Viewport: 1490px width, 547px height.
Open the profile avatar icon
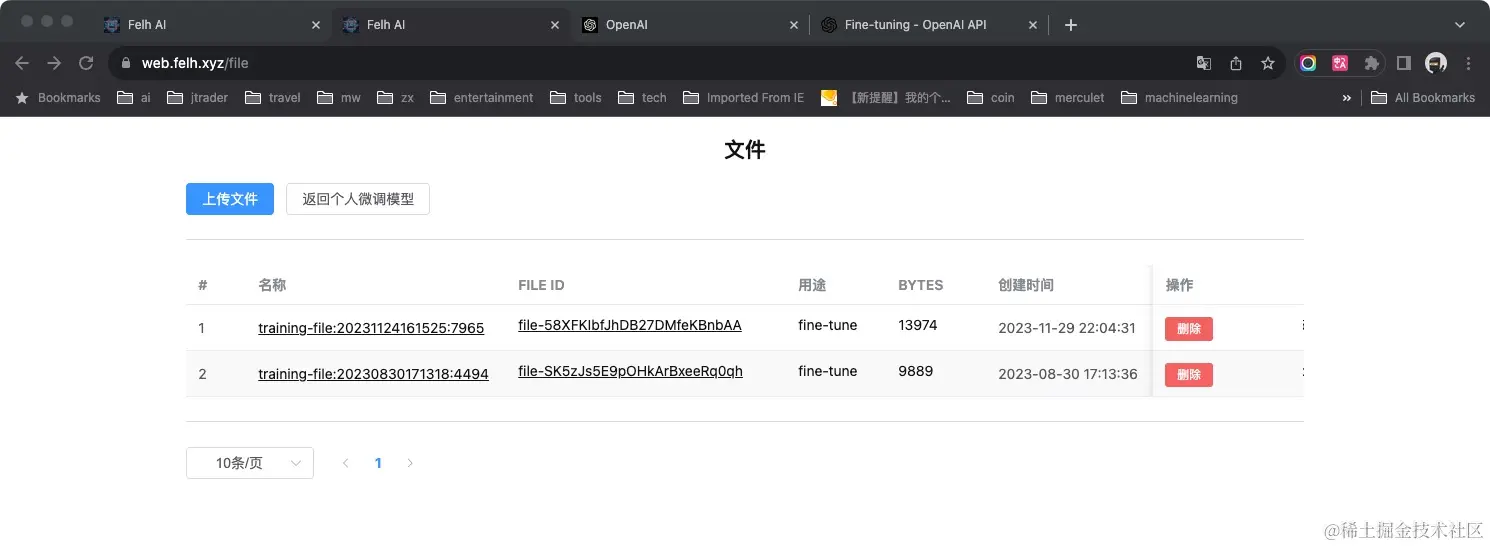(1436, 63)
